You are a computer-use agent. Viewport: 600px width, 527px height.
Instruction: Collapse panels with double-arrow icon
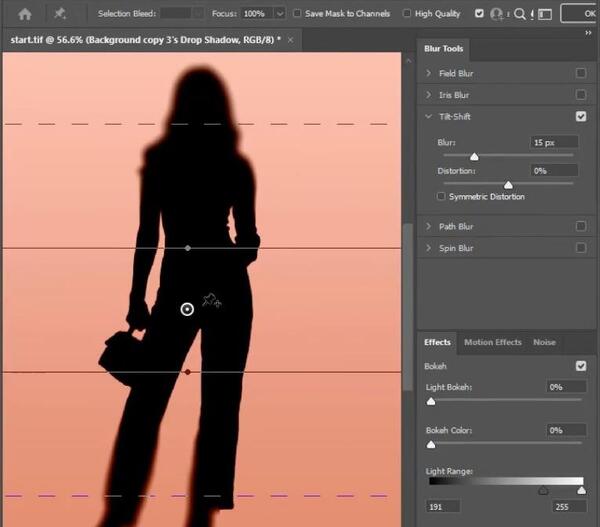[x=588, y=33]
